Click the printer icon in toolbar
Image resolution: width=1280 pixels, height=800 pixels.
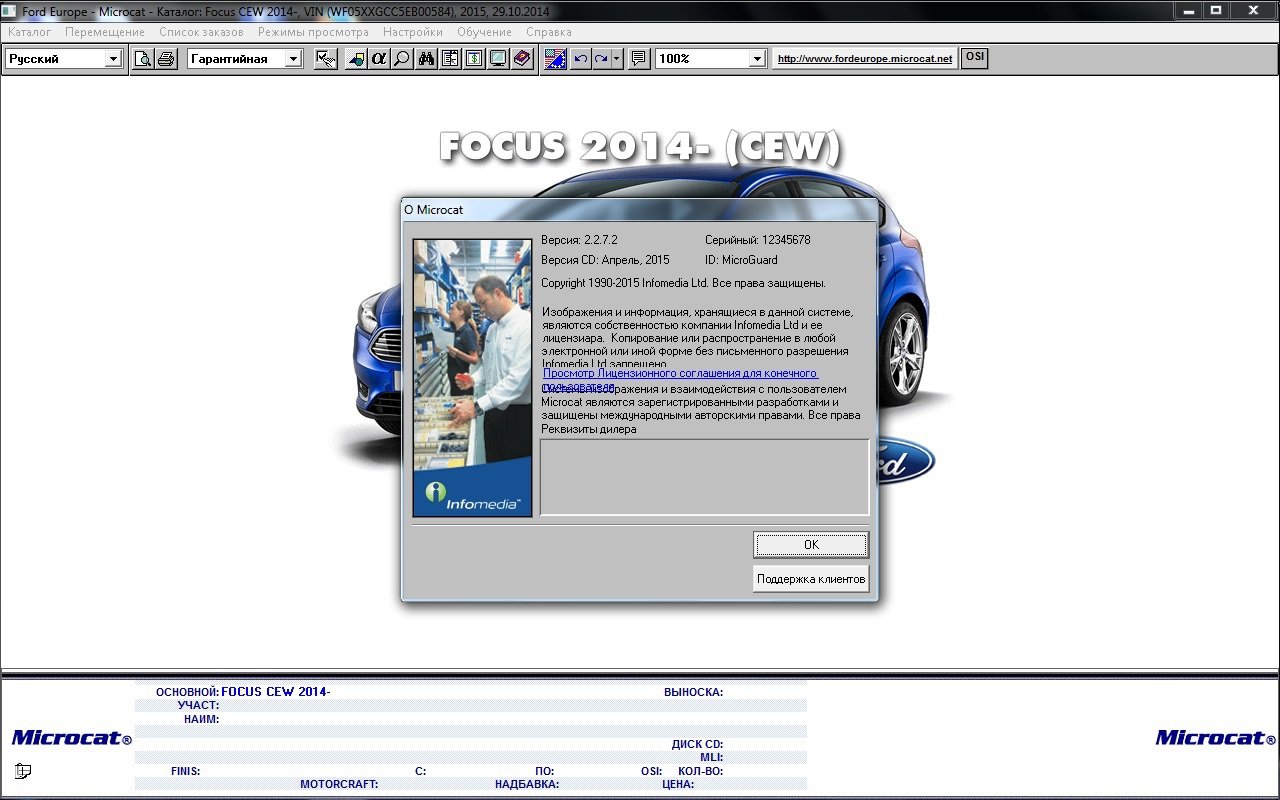[166, 59]
